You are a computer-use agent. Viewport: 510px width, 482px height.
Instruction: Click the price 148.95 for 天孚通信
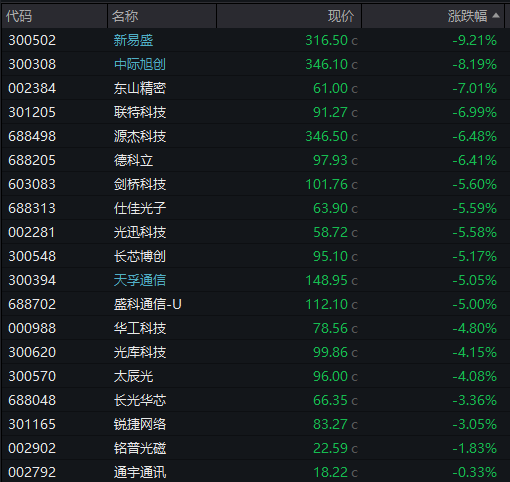327,280
